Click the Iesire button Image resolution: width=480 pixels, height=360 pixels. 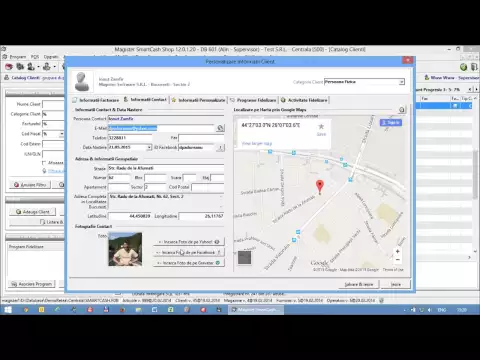pyautogui.click(x=396, y=284)
